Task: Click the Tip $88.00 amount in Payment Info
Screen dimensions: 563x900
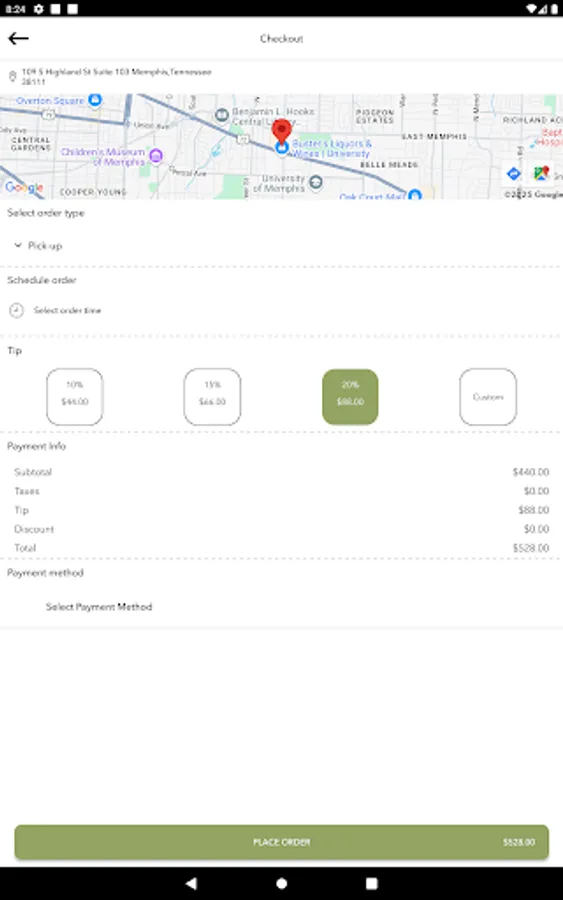Action: 534,510
